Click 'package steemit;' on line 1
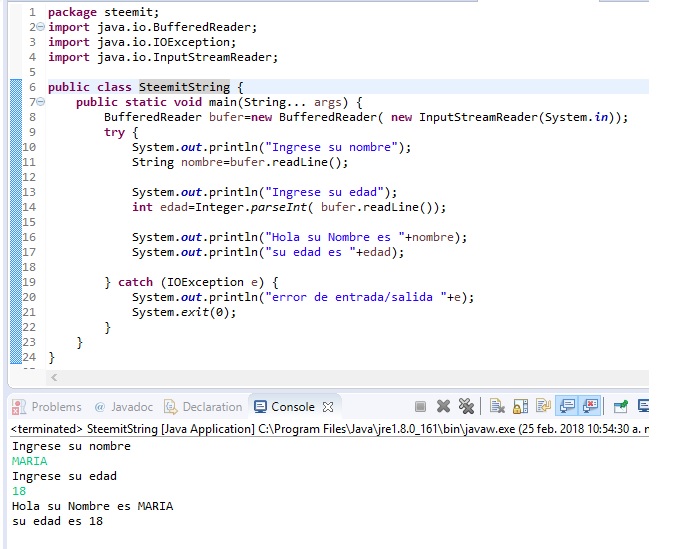Image resolution: width=687 pixels, height=549 pixels. click(103, 12)
